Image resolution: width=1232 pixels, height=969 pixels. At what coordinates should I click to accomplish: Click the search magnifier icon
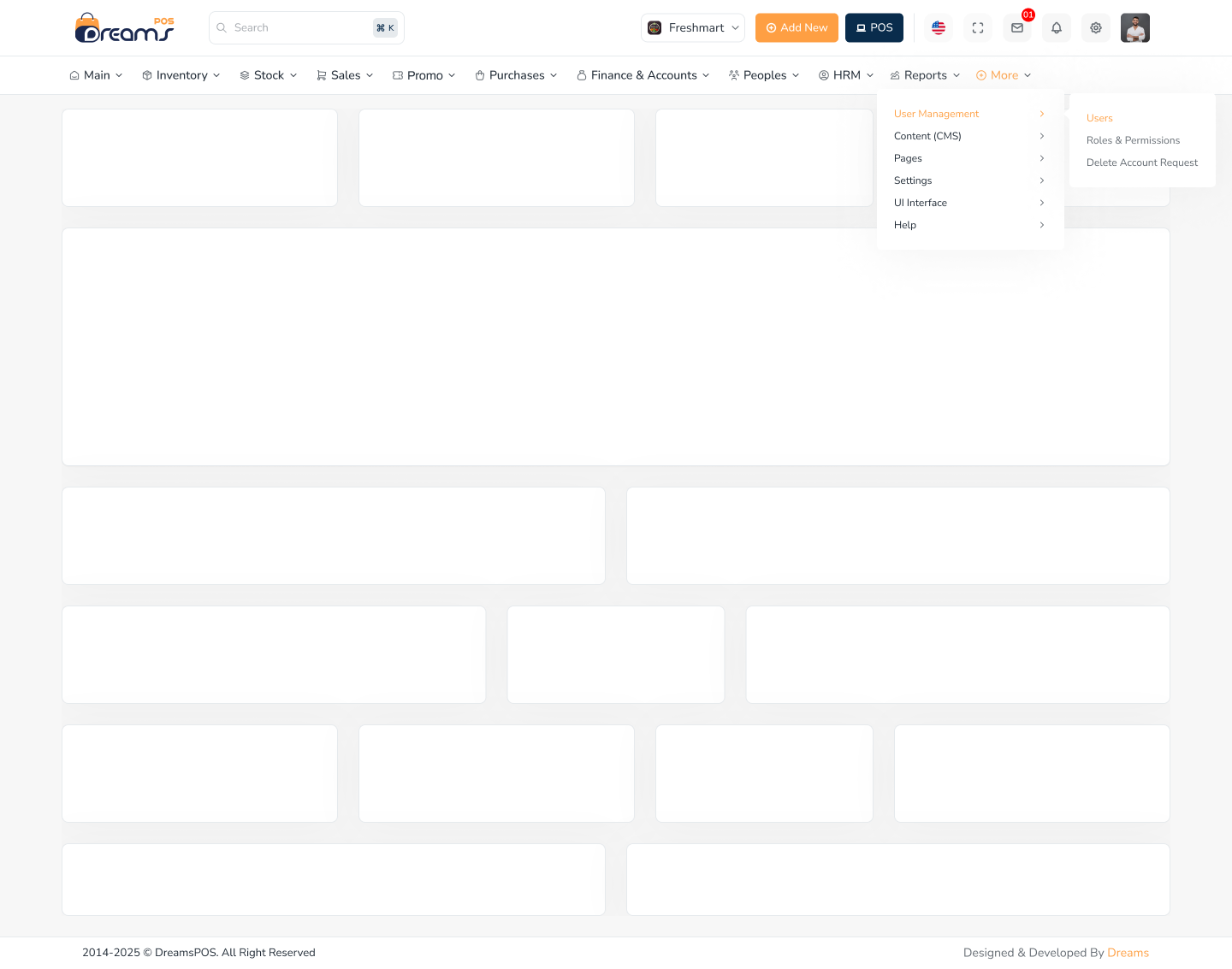(222, 27)
